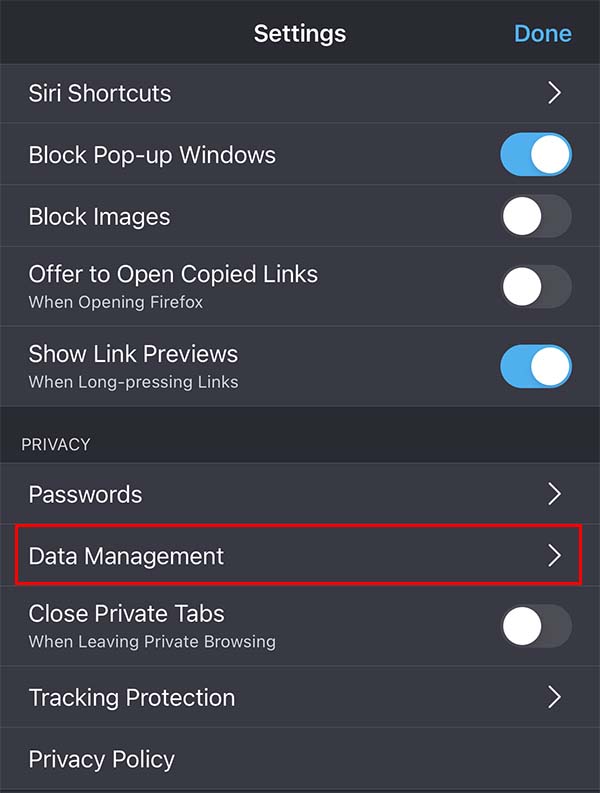This screenshot has width=600, height=793.
Task: Disable the Block Pop-up Windows switch
Action: tap(535, 155)
